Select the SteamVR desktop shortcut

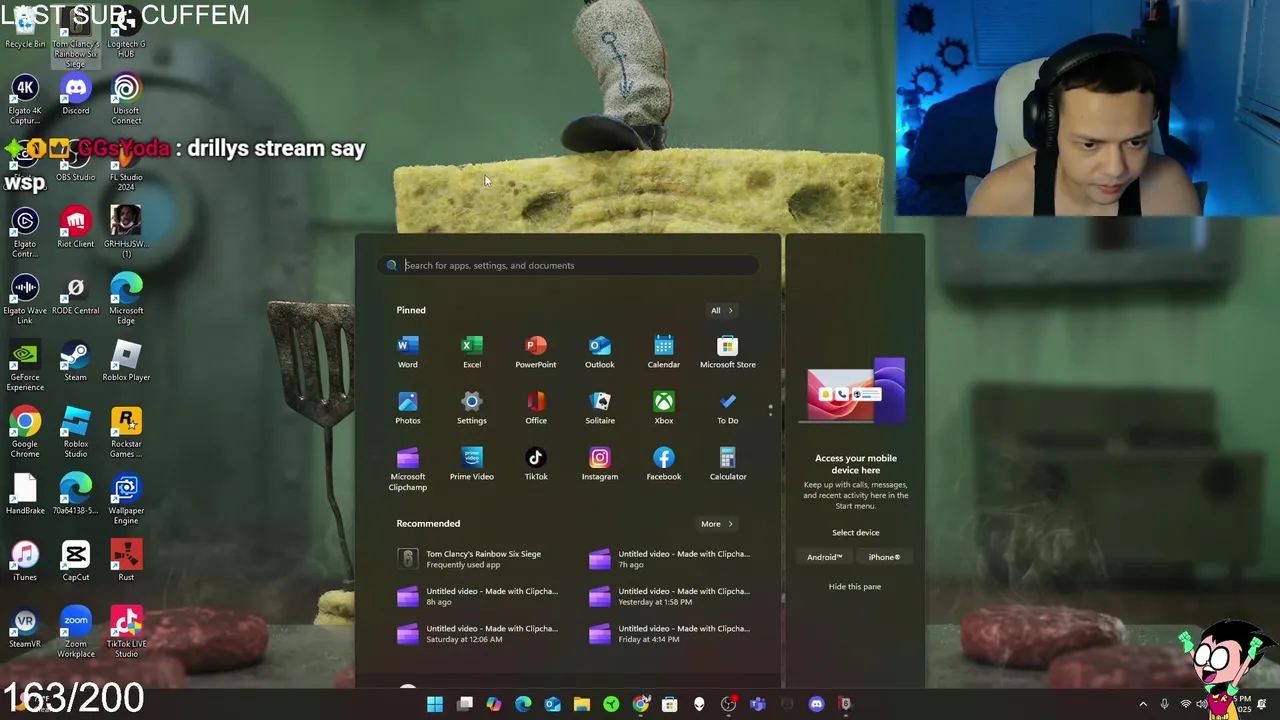pos(25,628)
